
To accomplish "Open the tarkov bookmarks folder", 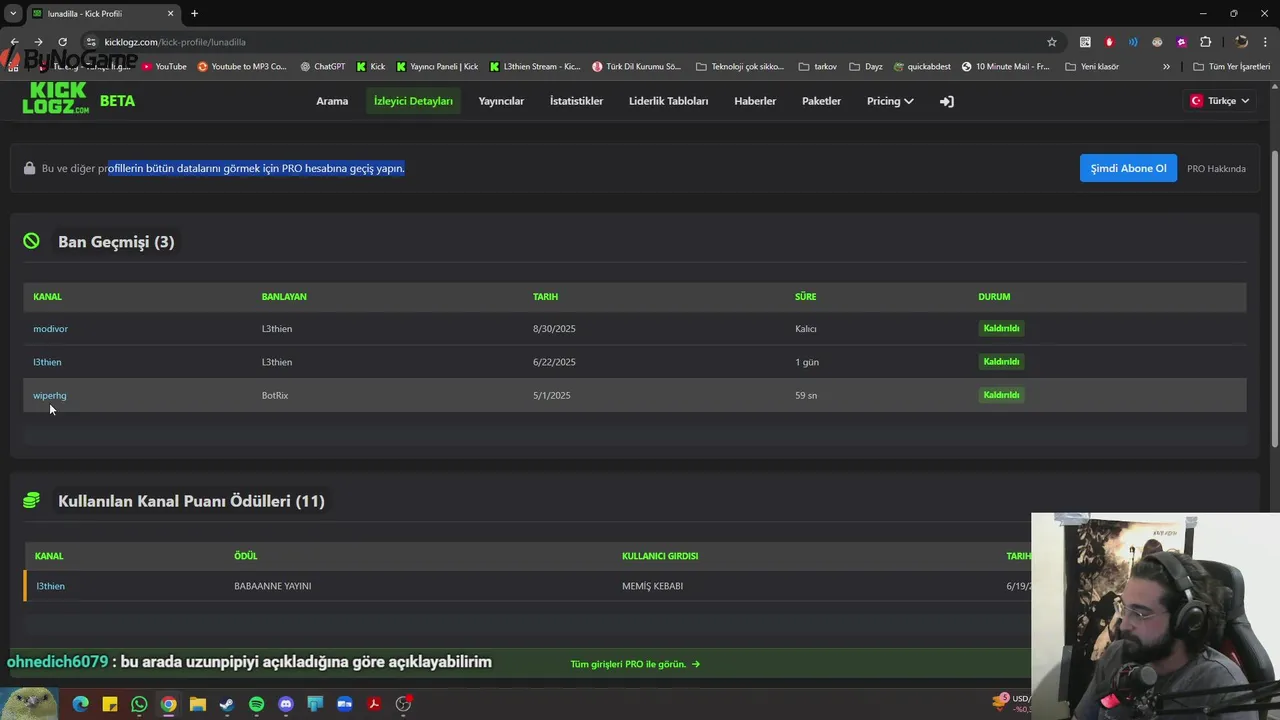I will click(818, 67).
